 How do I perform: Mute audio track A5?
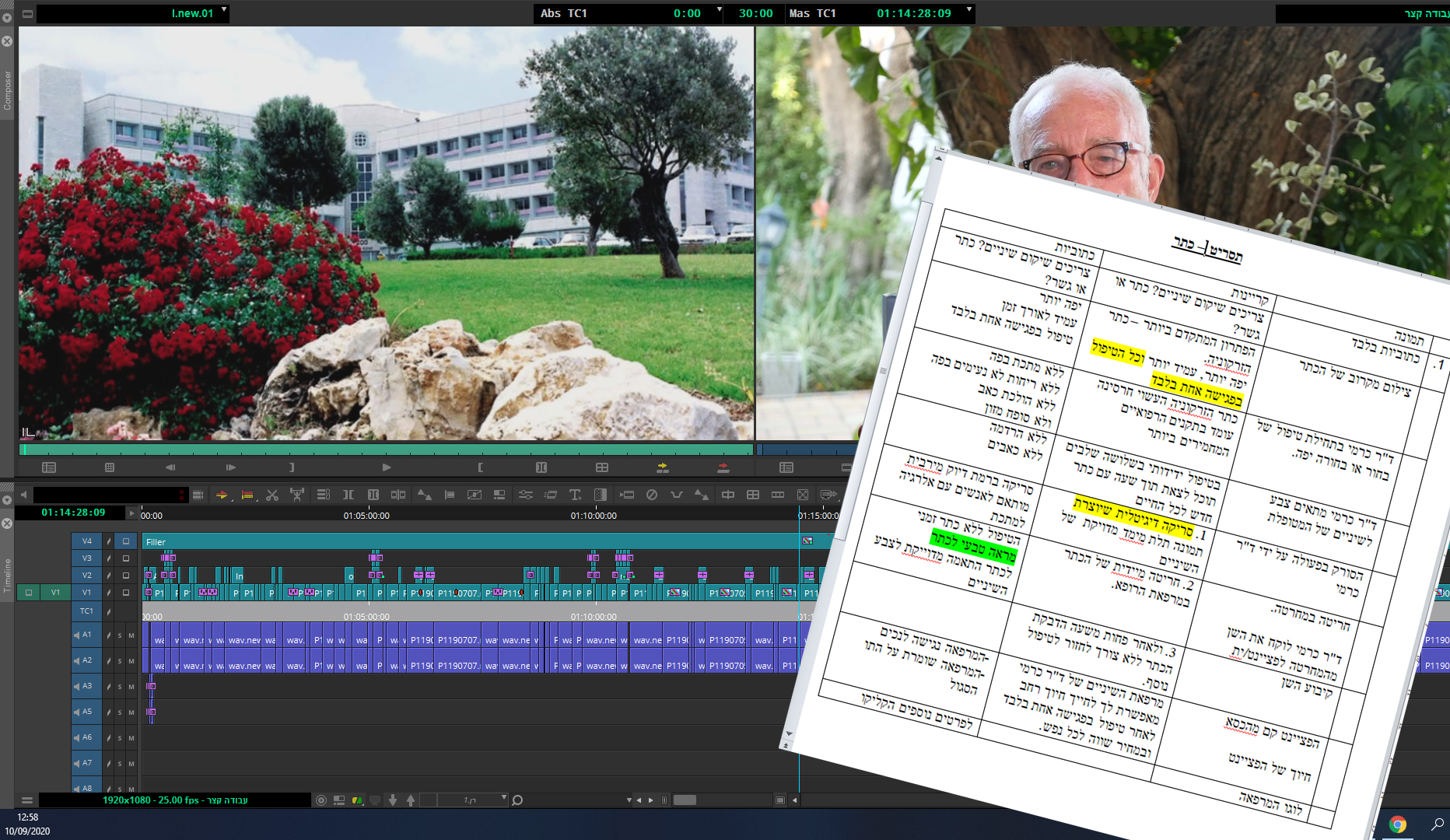coord(131,712)
